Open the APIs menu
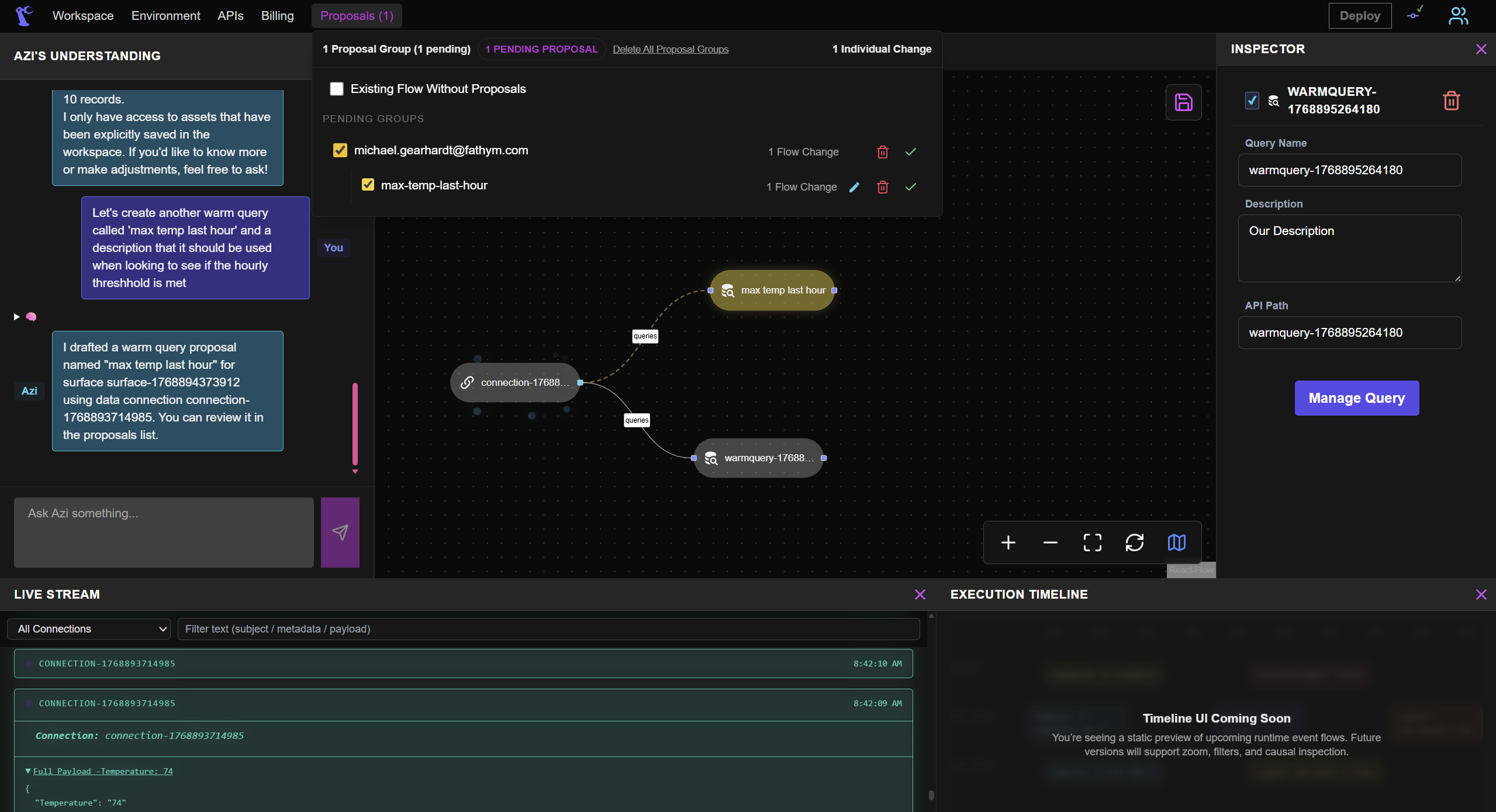The width and height of the screenshot is (1496, 812). pyautogui.click(x=230, y=16)
